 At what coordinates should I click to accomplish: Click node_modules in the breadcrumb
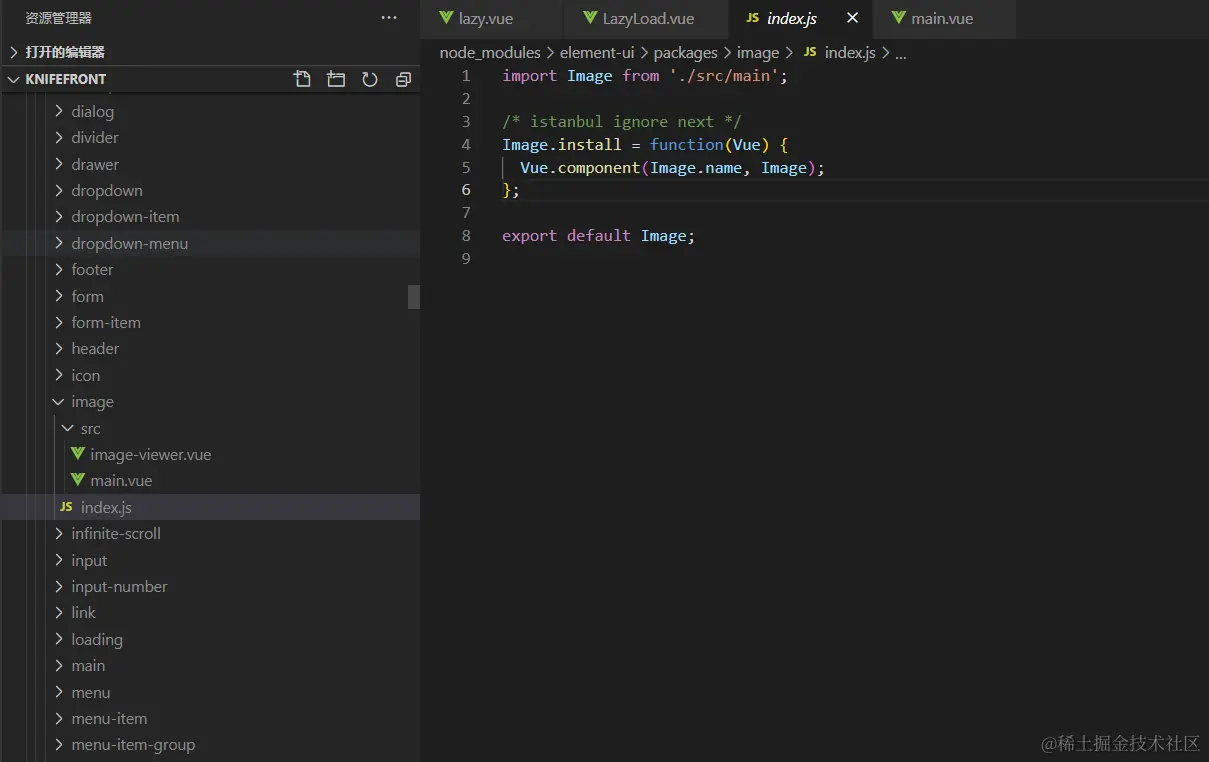tap(490, 52)
